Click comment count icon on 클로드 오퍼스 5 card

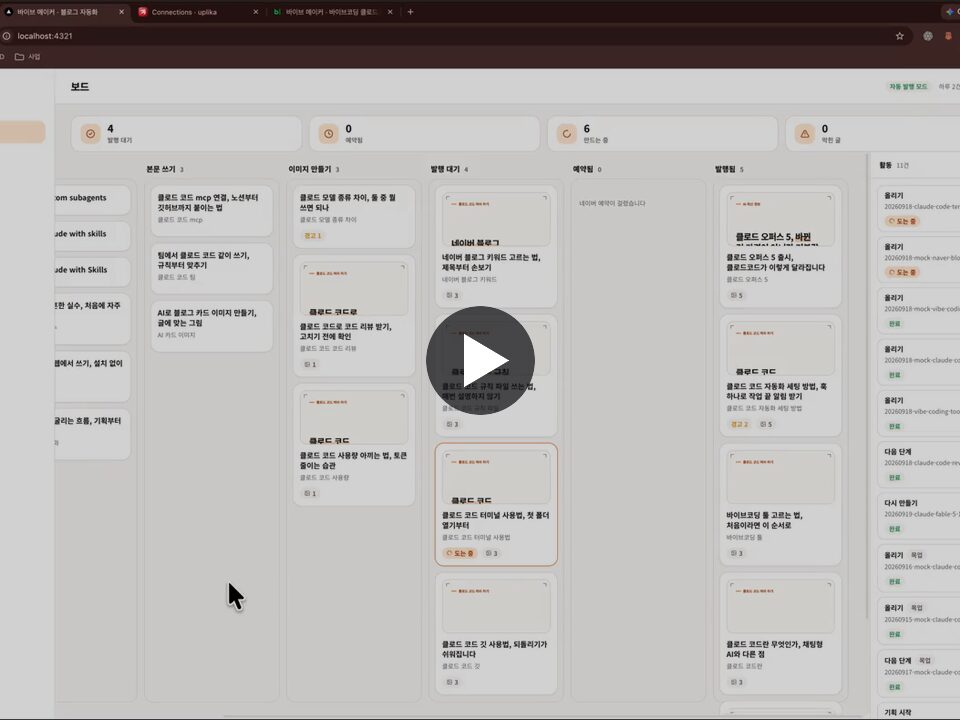coord(737,295)
